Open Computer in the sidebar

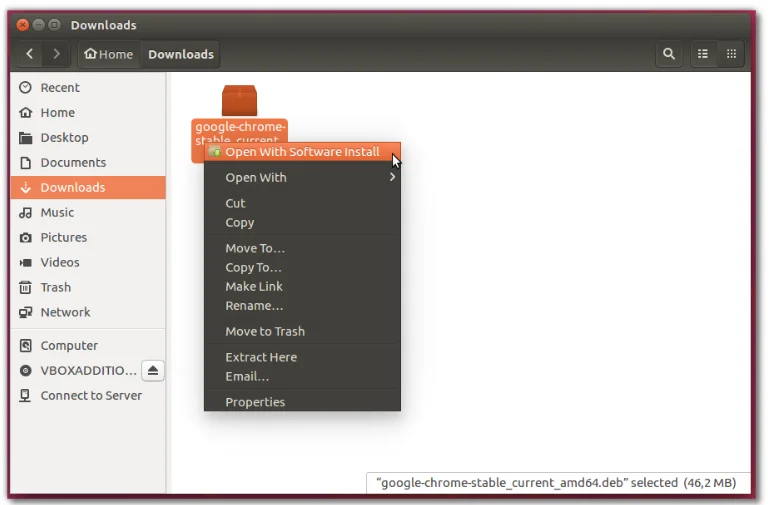coord(88,346)
